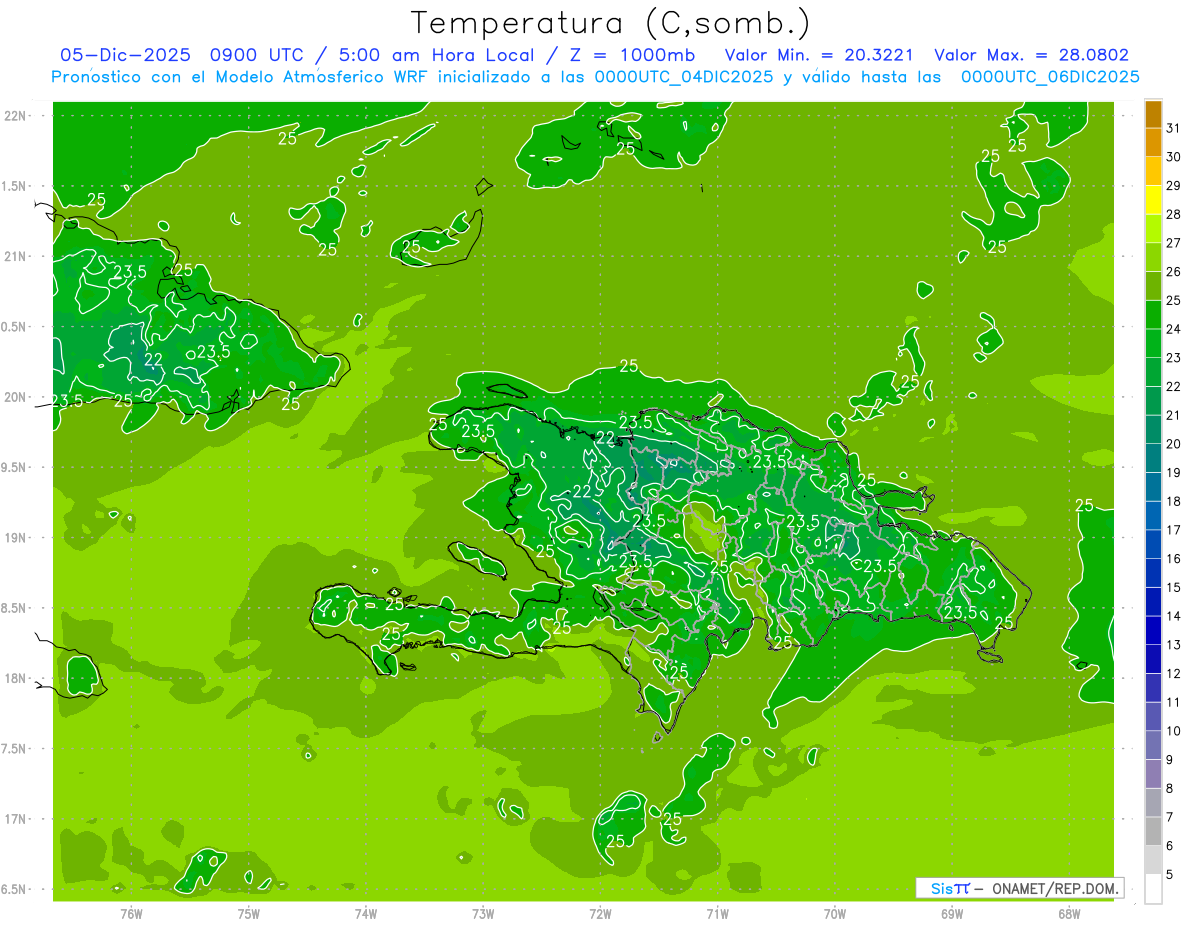
Task: Click the "5" value on the color scale
Action: (x=1169, y=875)
